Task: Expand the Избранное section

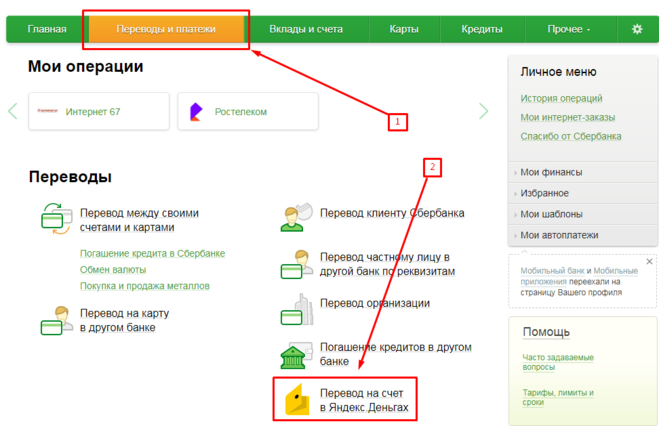Action: [x=544, y=193]
